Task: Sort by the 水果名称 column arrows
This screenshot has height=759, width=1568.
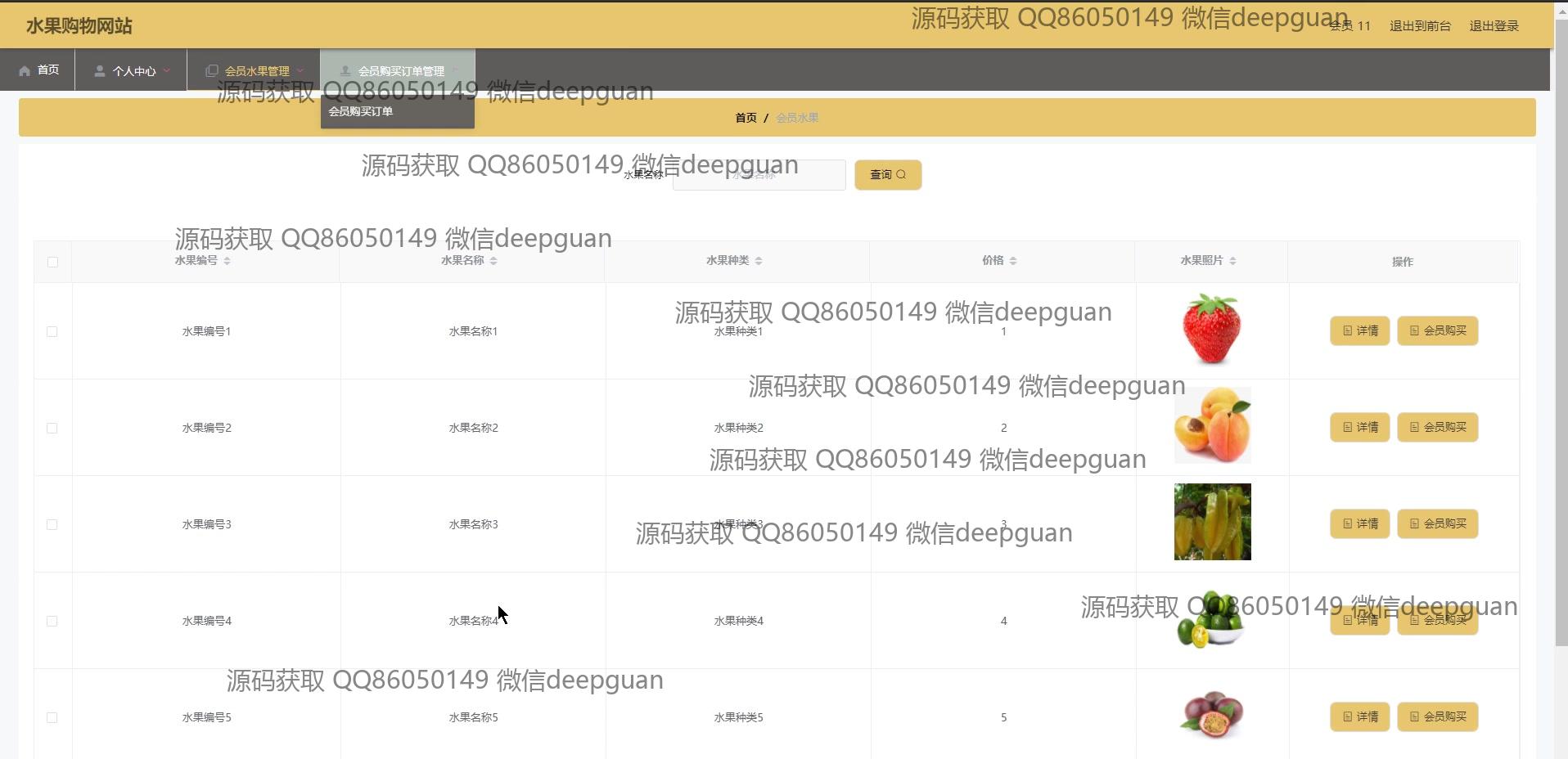Action: pos(493,261)
